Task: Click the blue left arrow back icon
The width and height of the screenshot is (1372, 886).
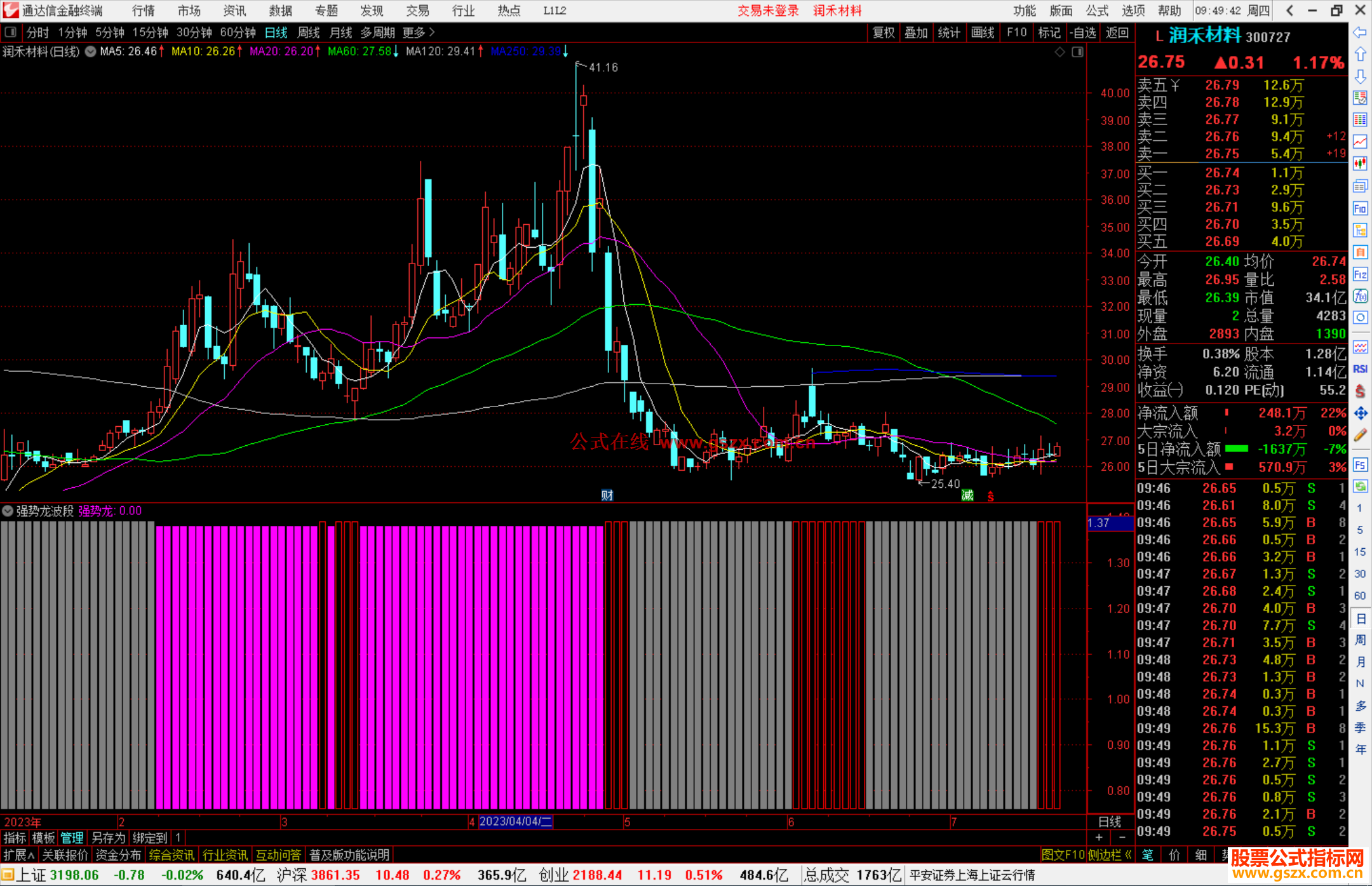Action: click(1360, 32)
